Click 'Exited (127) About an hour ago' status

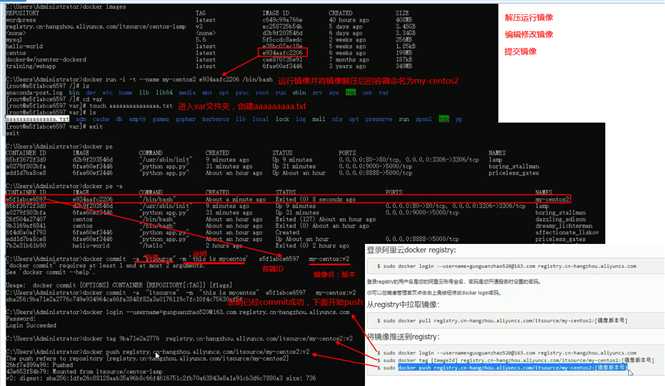click(325, 219)
